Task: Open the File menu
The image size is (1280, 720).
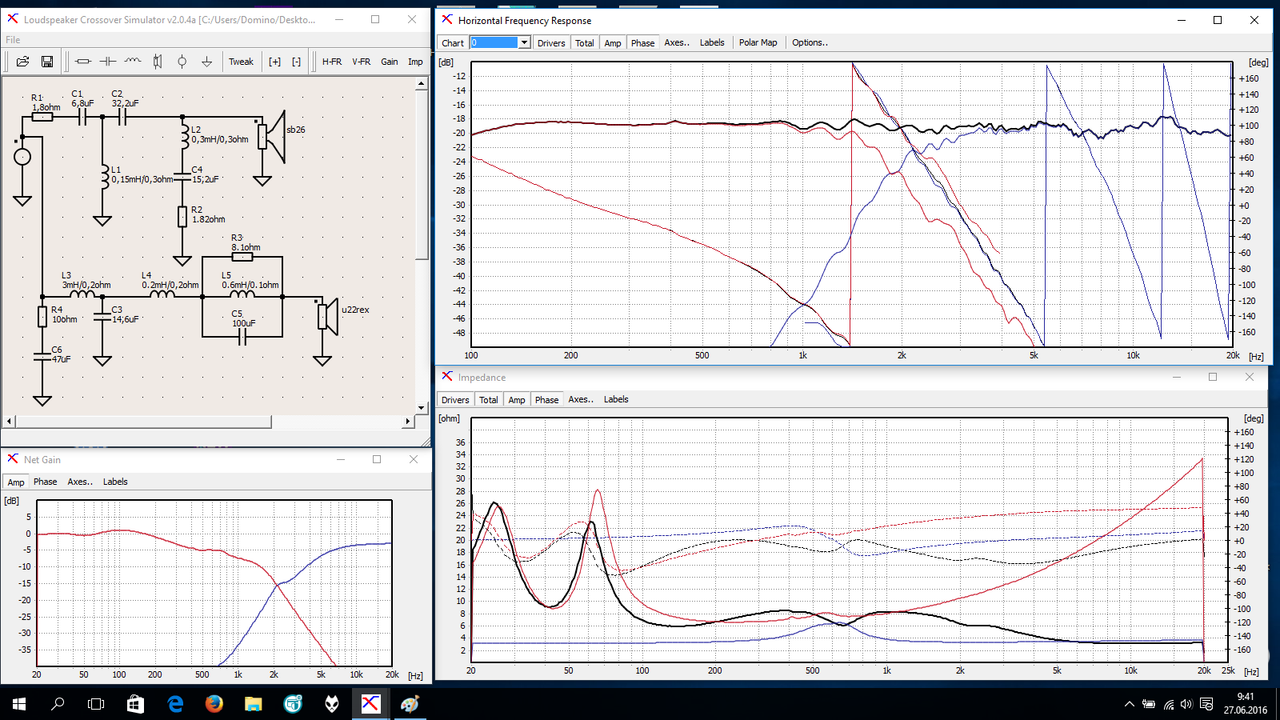Action: point(13,40)
